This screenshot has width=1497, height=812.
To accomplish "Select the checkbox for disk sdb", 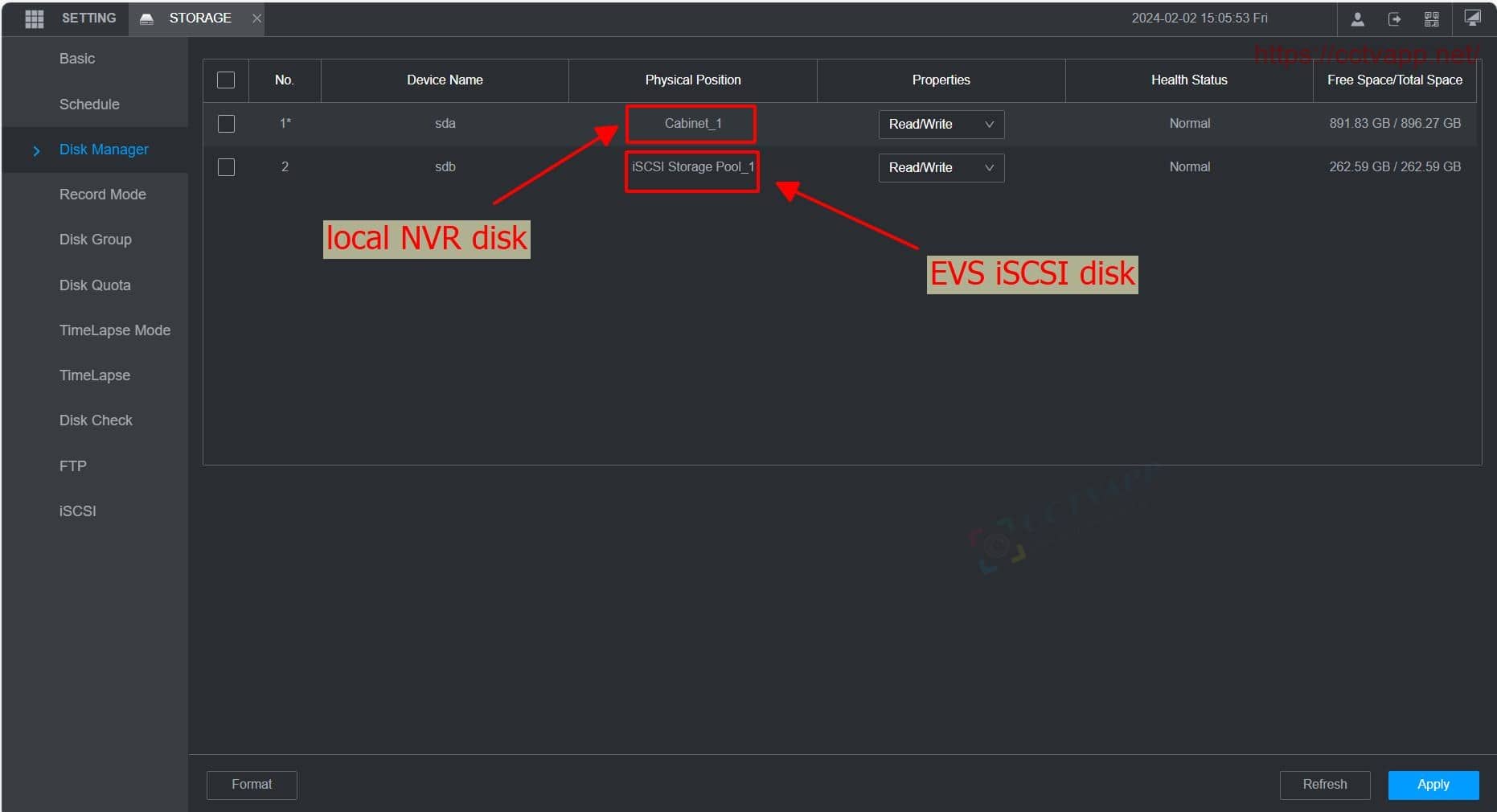I will (x=226, y=167).
